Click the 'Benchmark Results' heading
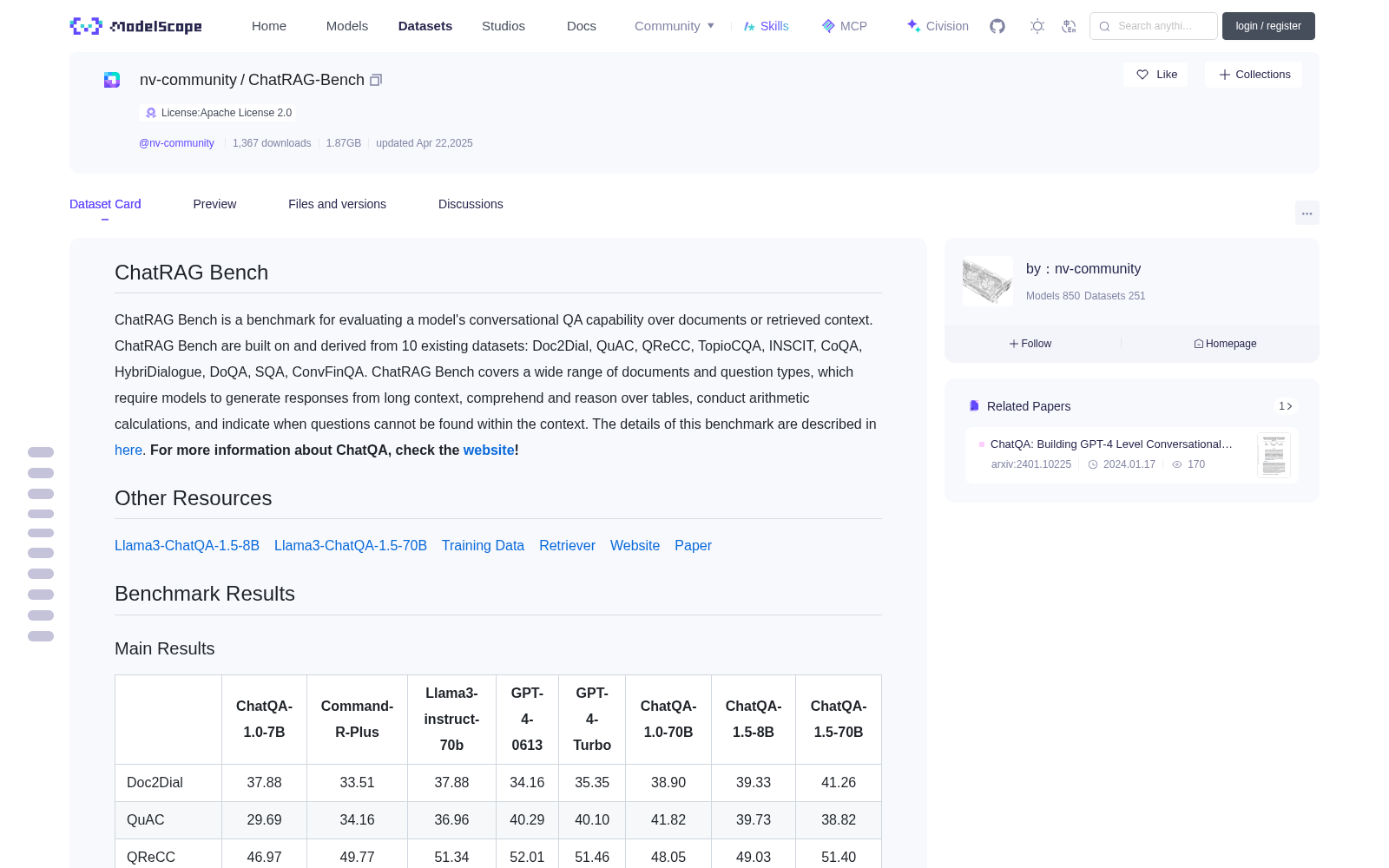Viewport: 1389px width, 868px height. pyautogui.click(x=205, y=594)
